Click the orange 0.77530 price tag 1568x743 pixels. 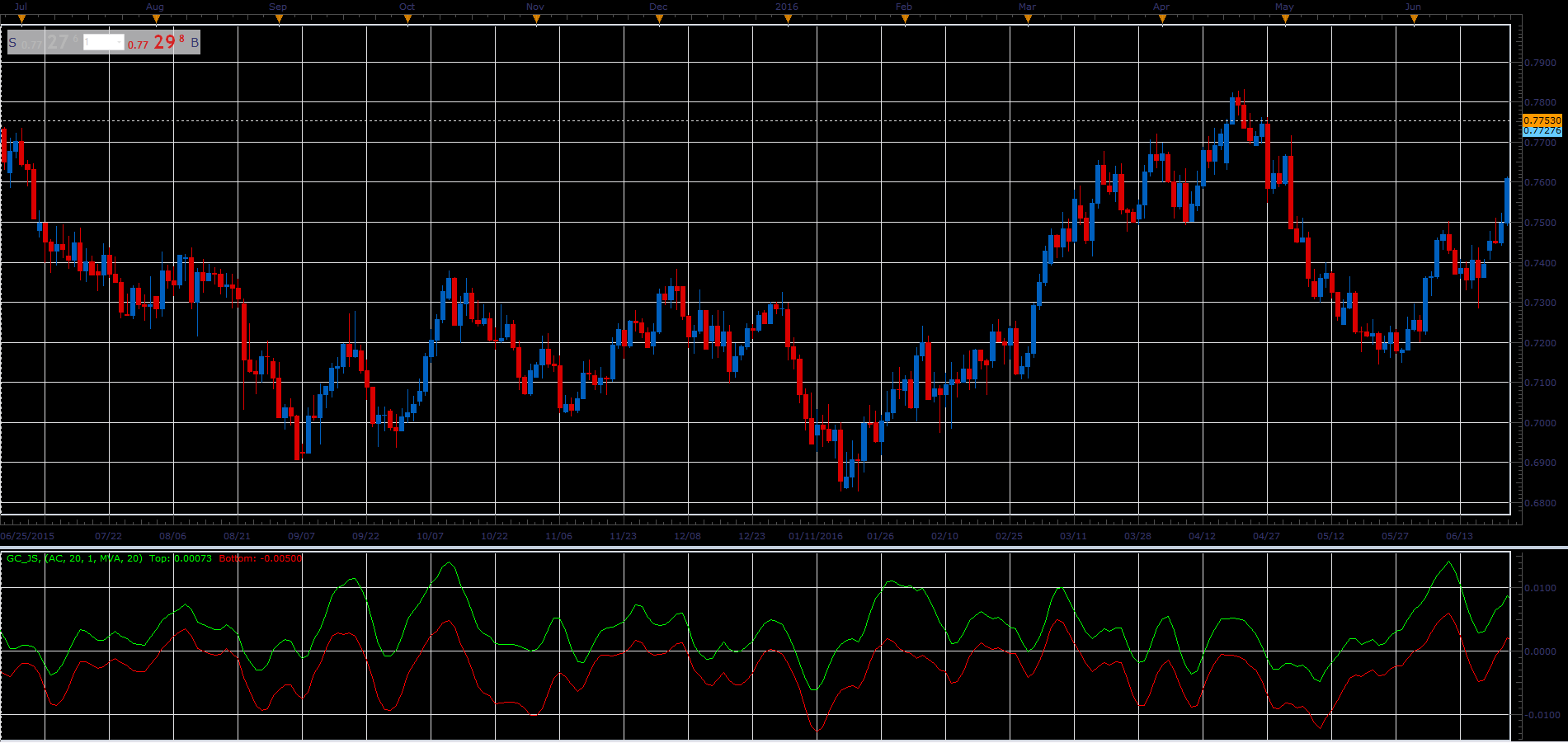click(x=1542, y=120)
